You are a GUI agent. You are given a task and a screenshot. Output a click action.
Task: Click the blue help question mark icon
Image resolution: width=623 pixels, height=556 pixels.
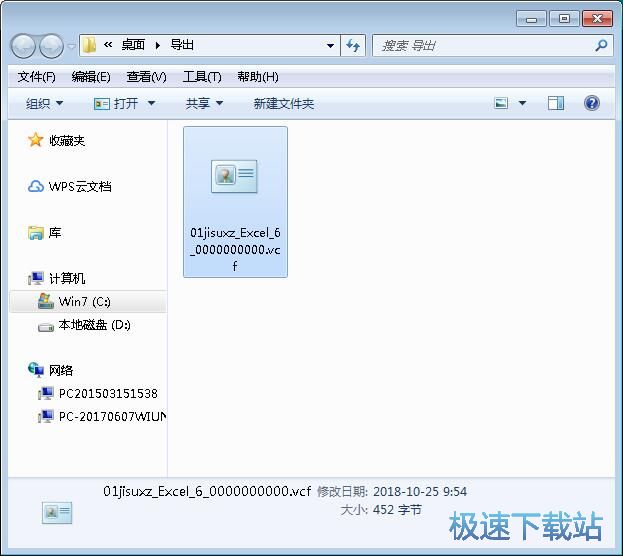(x=592, y=103)
